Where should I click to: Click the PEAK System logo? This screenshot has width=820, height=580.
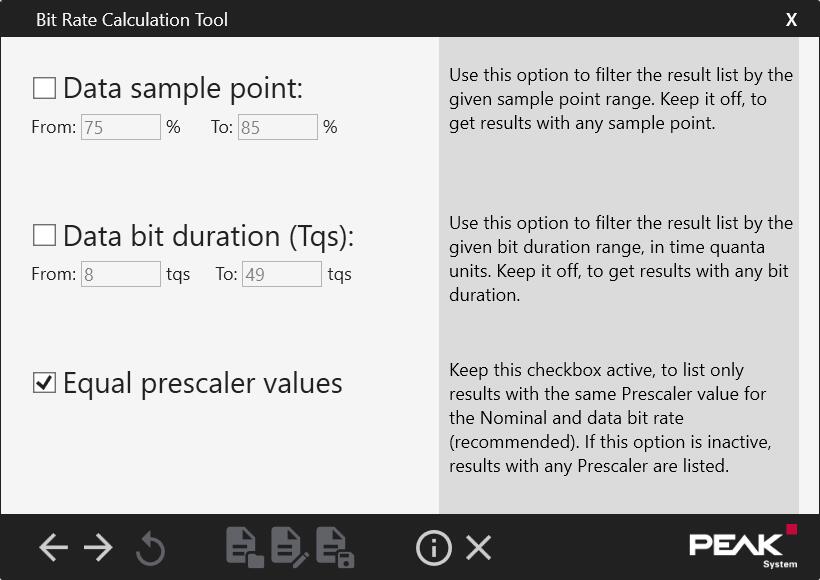click(743, 547)
